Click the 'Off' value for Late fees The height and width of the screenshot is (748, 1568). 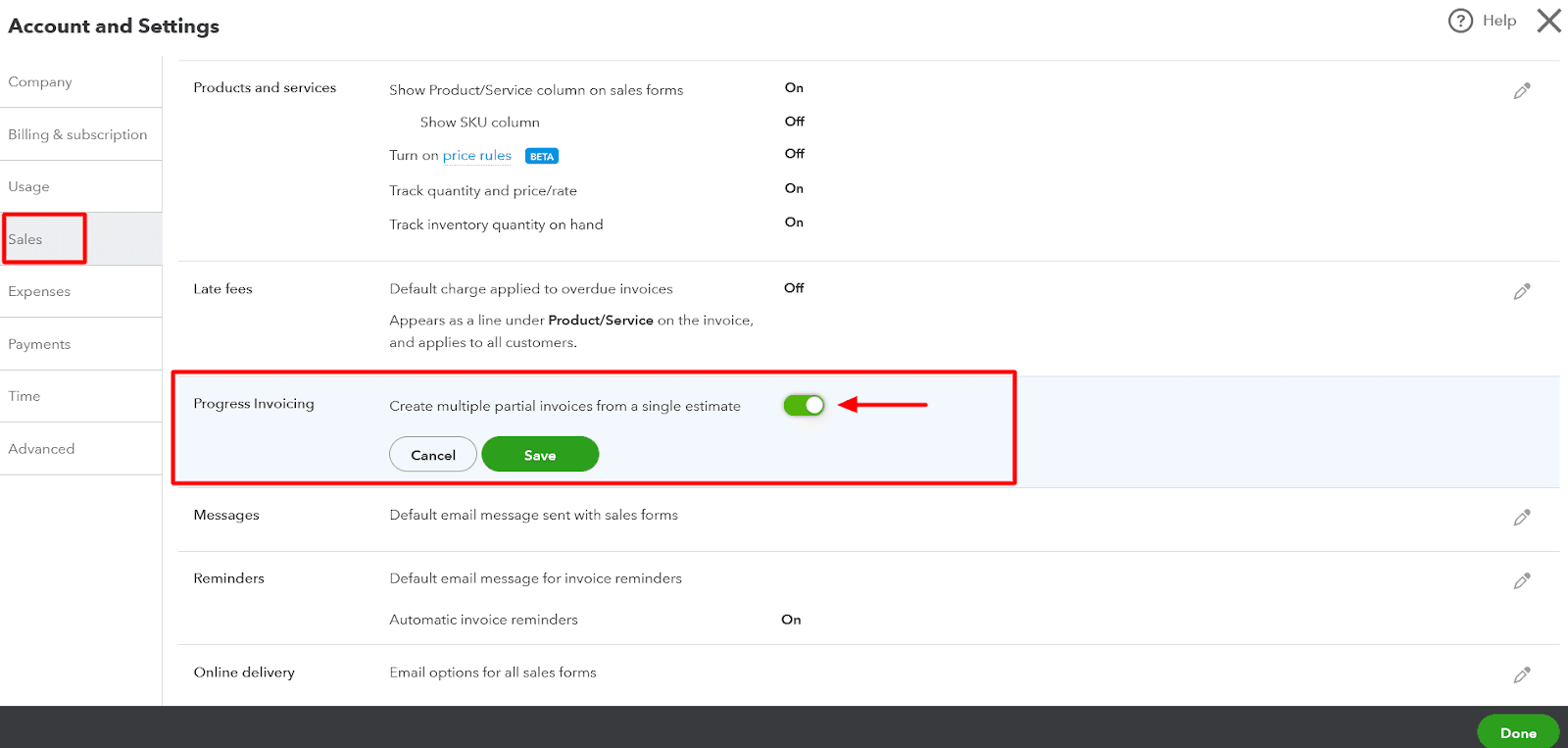click(794, 288)
